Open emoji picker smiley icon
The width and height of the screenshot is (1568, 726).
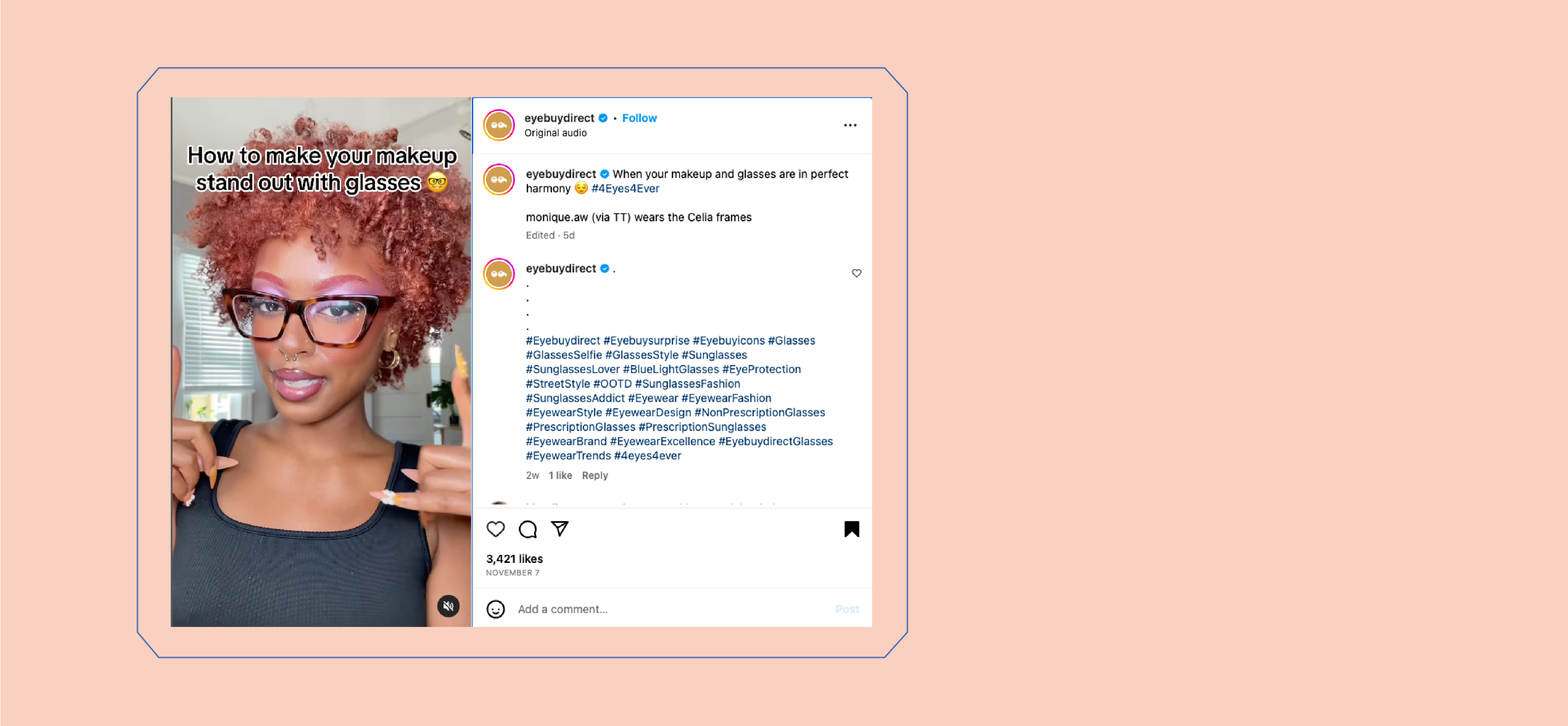pos(495,609)
